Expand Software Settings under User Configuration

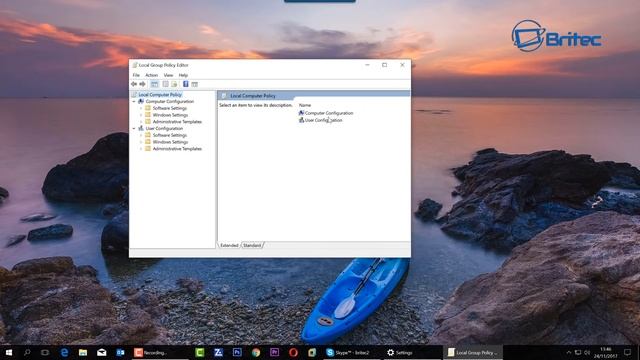click(141, 135)
